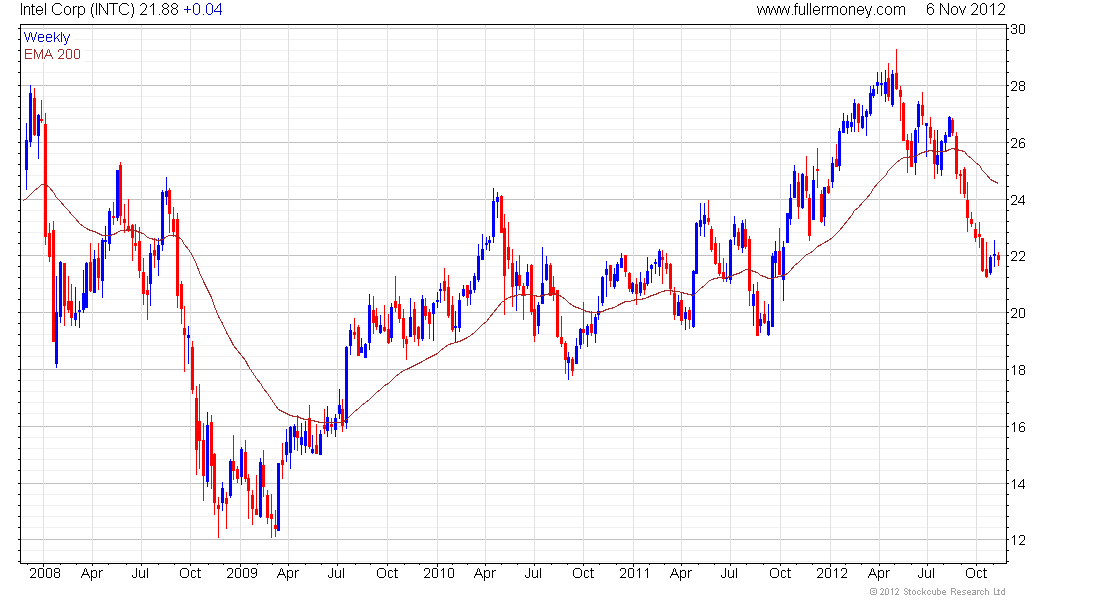Click the '2008' x-axis label

pyautogui.click(x=45, y=573)
